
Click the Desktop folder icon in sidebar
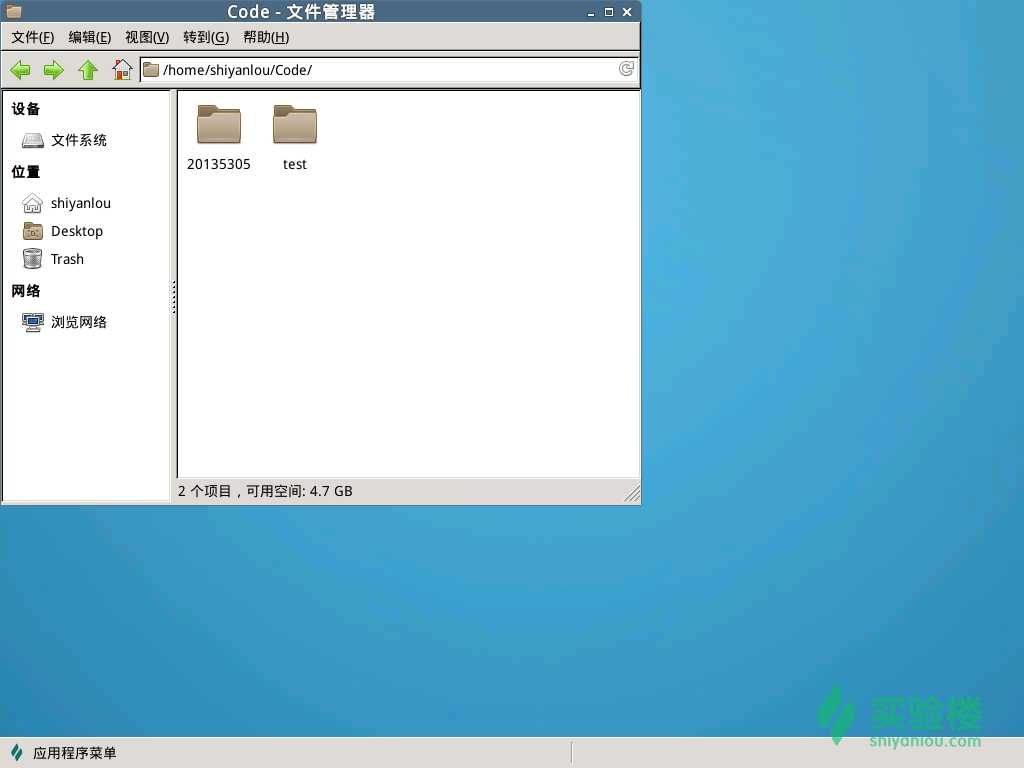pos(33,231)
